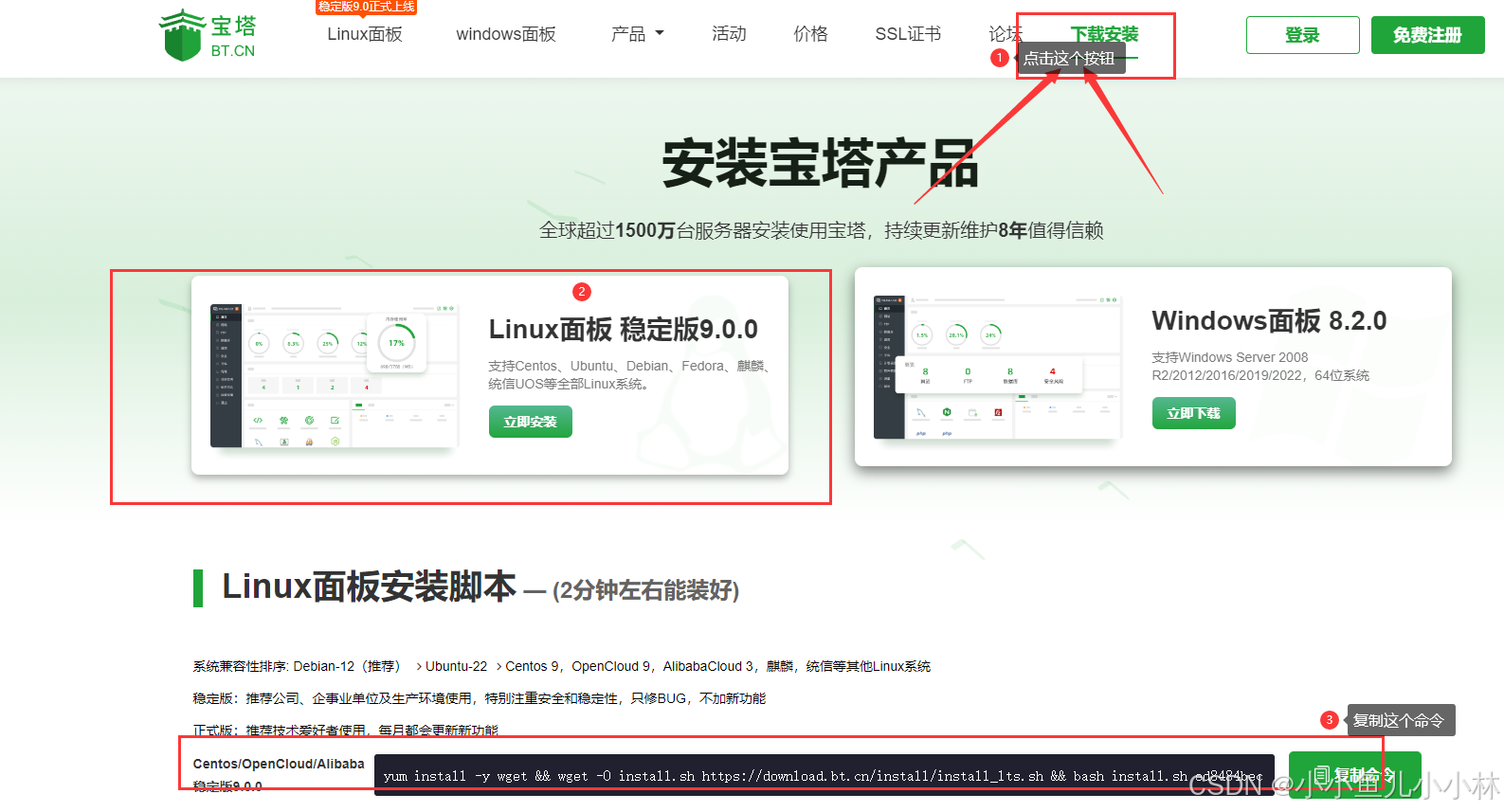Go to the 活动 page
The width and height of the screenshot is (1504, 812).
click(729, 34)
